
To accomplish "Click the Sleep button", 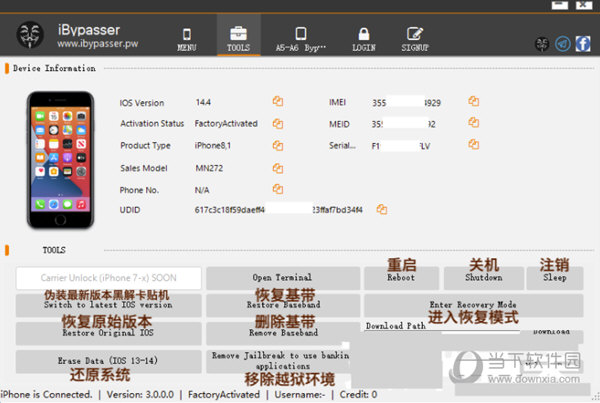I will [555, 278].
